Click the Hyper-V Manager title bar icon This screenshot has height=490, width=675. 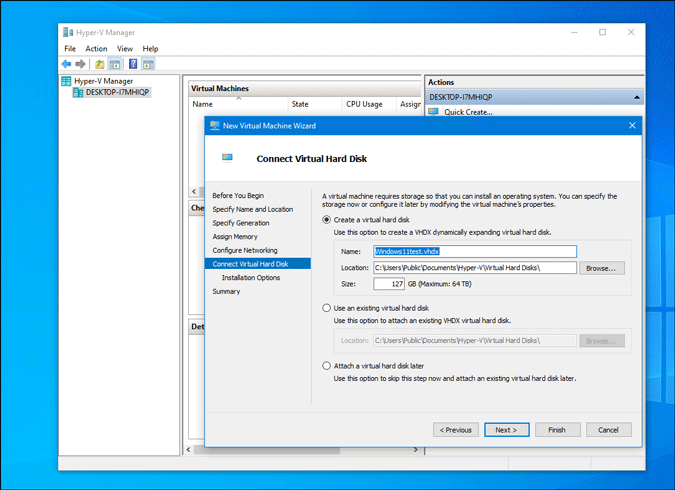click(68, 32)
